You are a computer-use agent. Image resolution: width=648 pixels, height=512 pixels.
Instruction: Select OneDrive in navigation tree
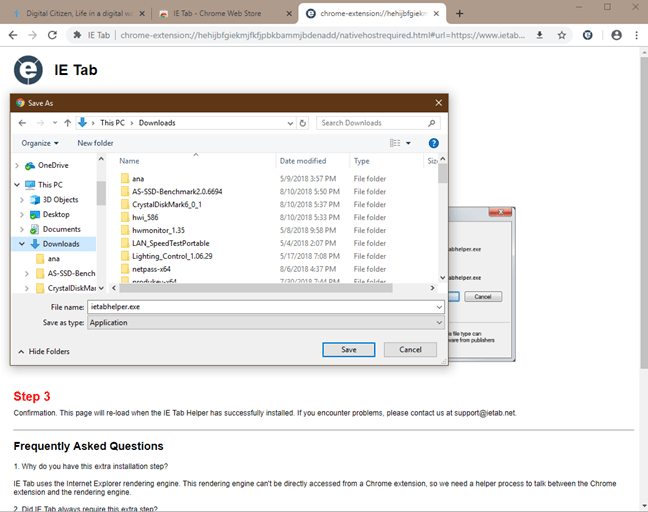[x=53, y=165]
